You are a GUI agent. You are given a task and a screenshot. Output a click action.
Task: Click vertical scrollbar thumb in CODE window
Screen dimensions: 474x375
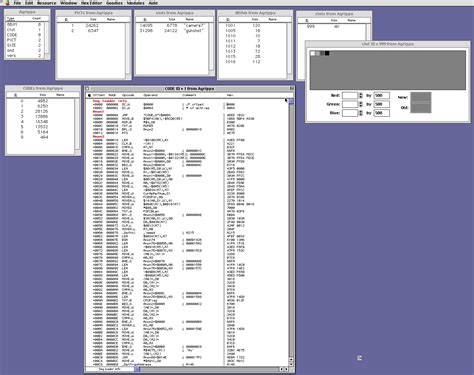click(291, 101)
